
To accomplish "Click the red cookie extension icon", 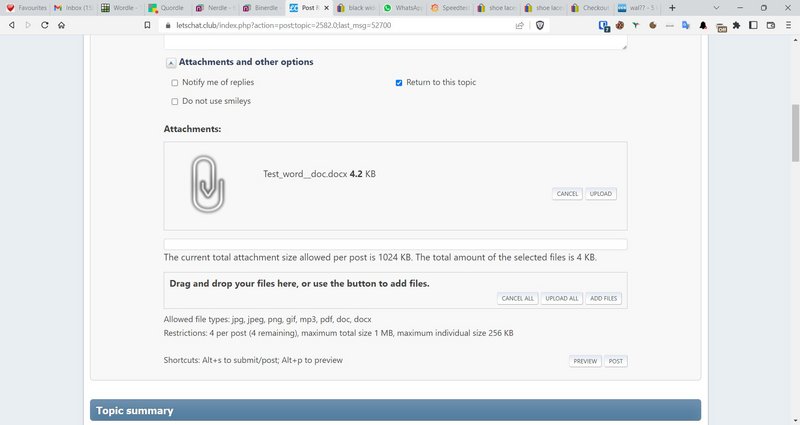I will pos(620,25).
